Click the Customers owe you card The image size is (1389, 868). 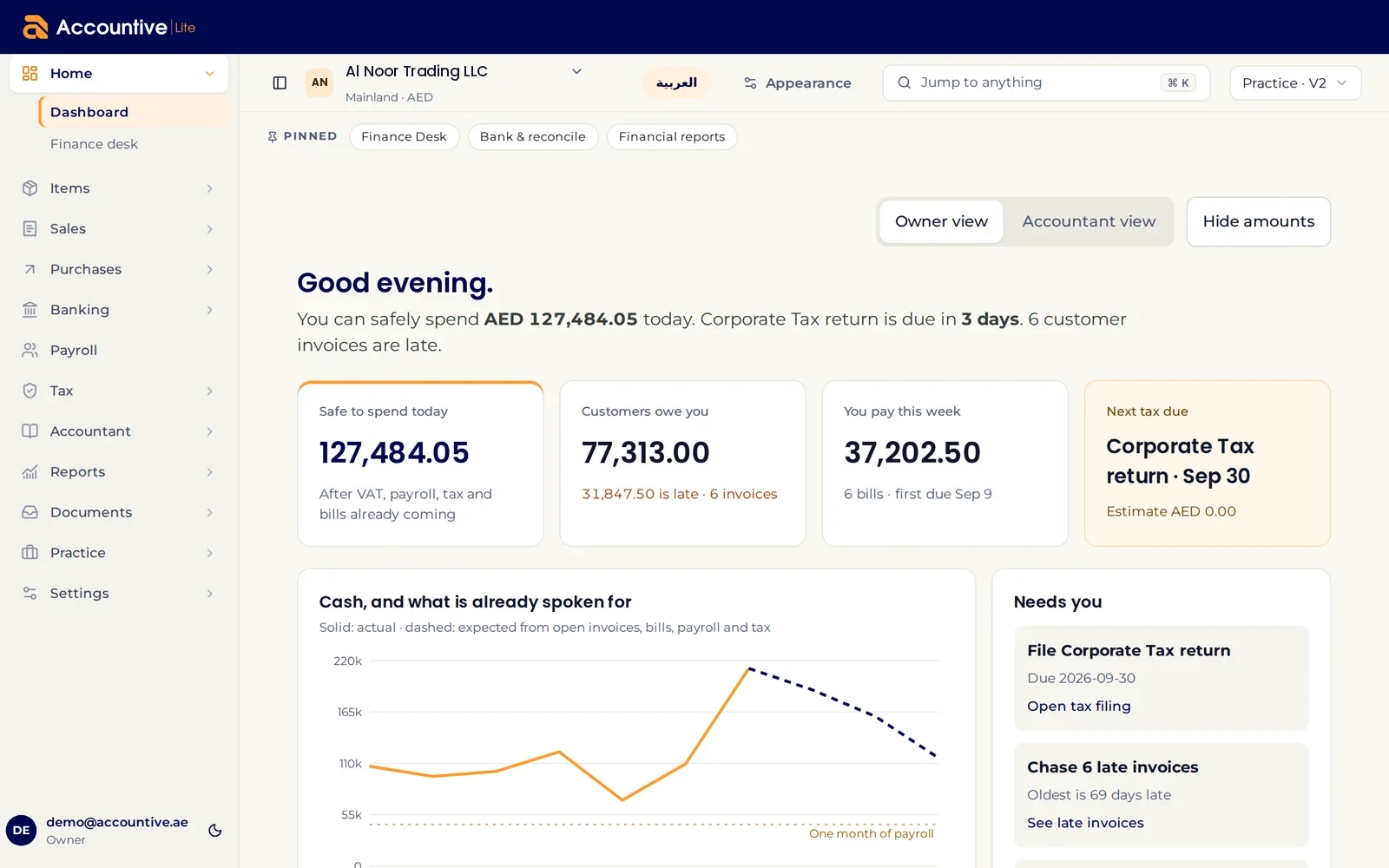click(x=682, y=464)
